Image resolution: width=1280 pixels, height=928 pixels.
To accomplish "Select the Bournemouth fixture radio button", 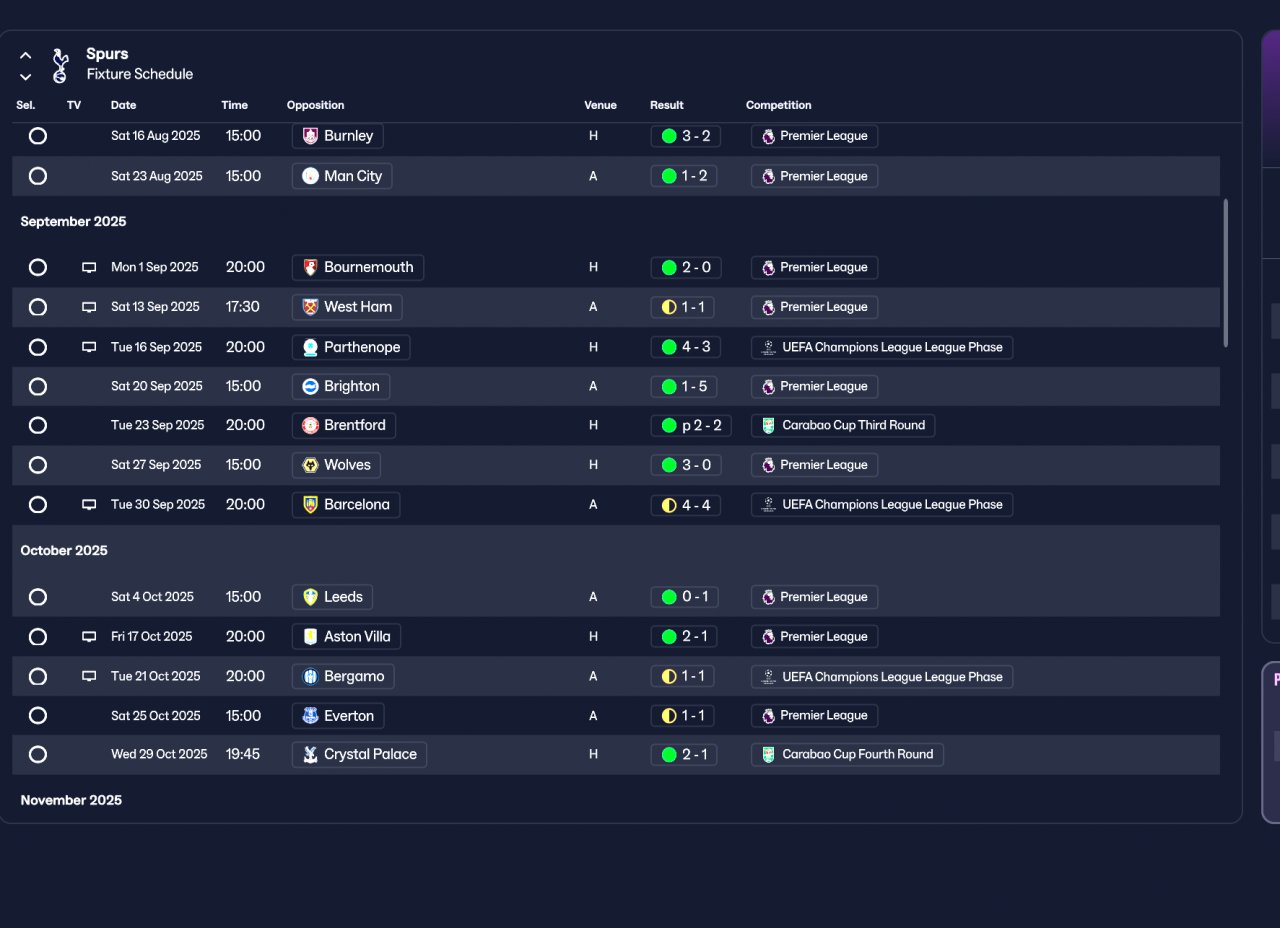I will click(x=38, y=267).
